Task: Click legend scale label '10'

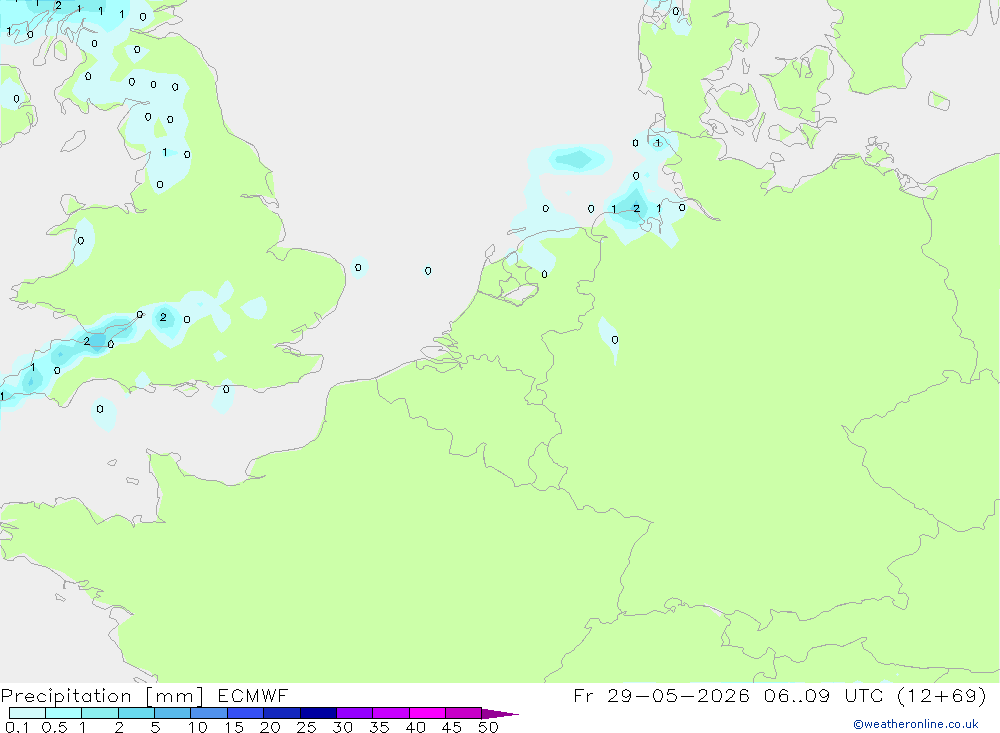Action: coord(198,727)
